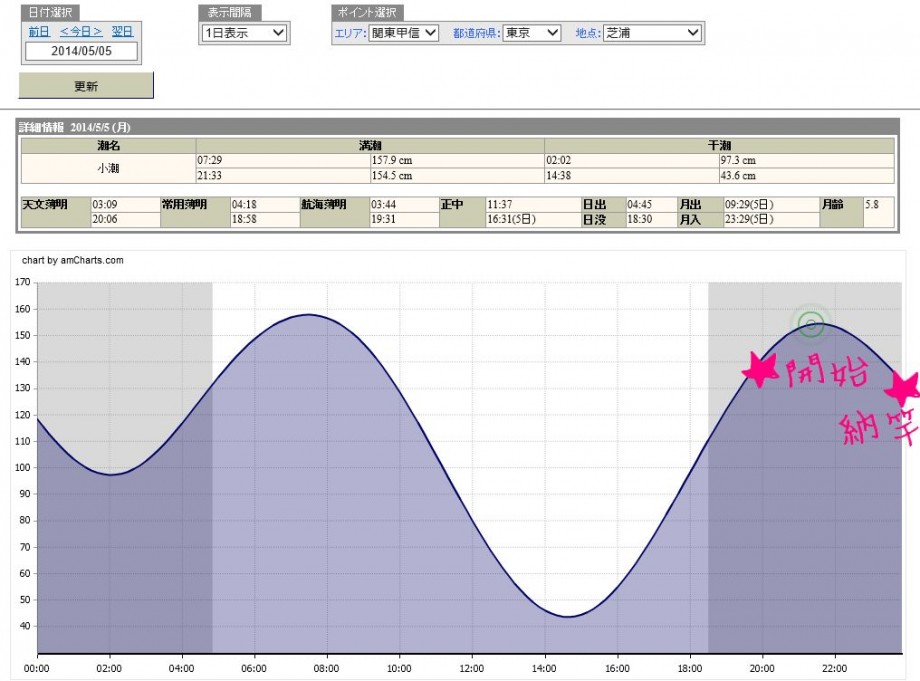Click the 日出 sunrise time 04:45
Viewport: 920px width, 681px height.
pyautogui.click(x=640, y=205)
